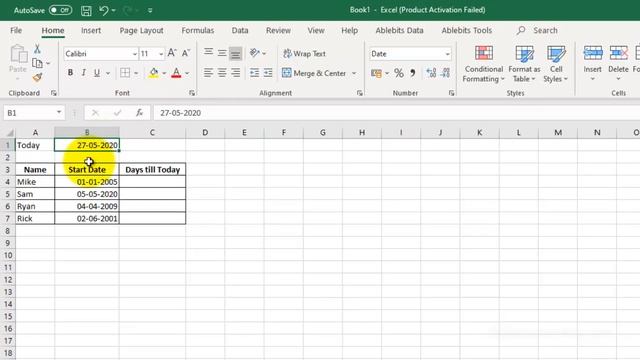Open the Merge & Center options dropdown arrow

click(354, 73)
